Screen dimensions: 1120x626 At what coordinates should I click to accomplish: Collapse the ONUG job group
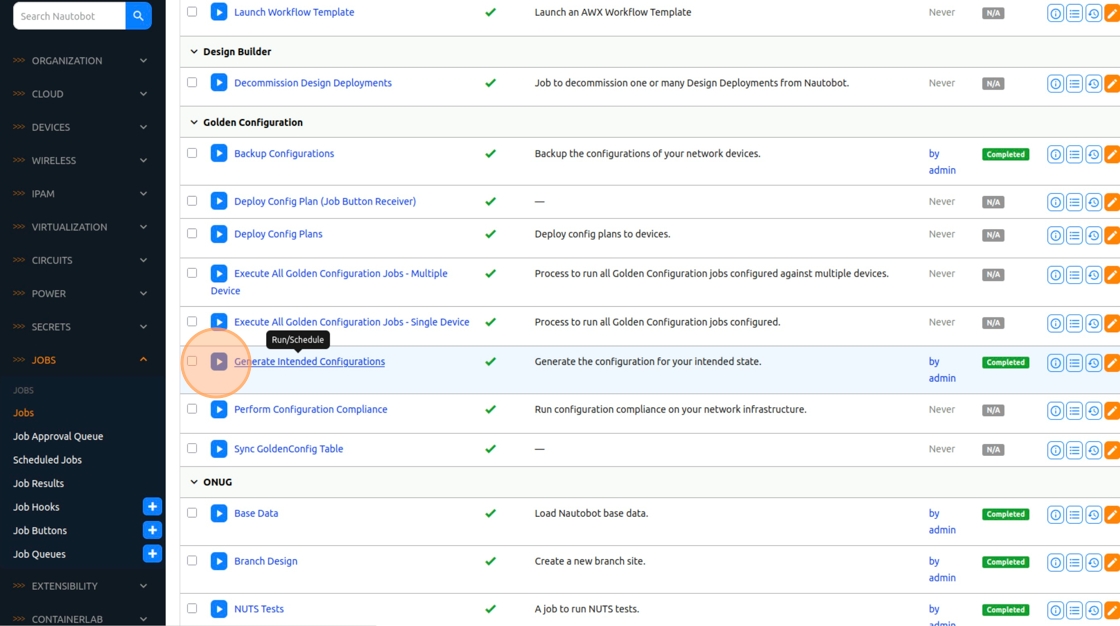[194, 482]
